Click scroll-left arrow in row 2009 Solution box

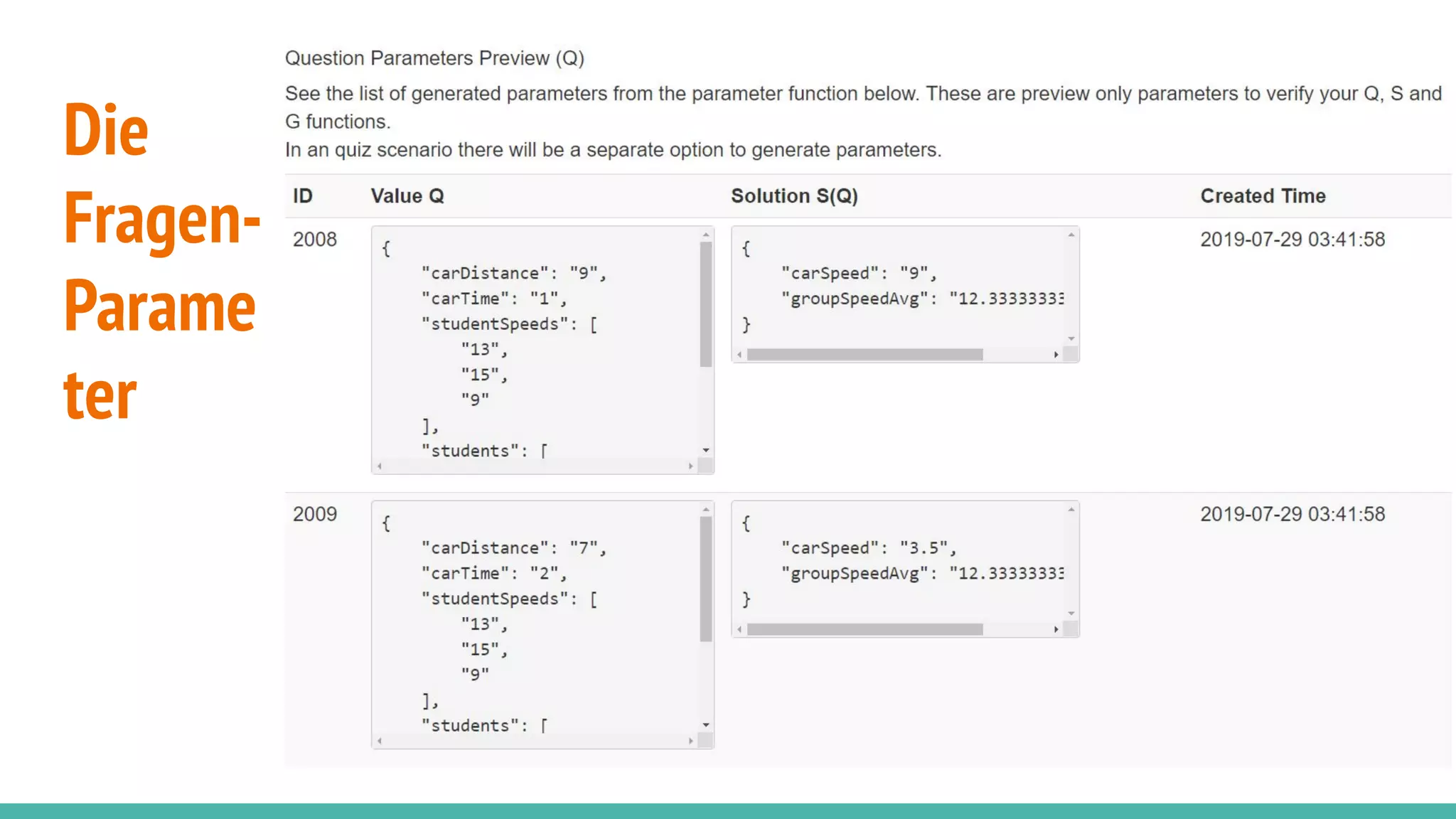point(739,629)
